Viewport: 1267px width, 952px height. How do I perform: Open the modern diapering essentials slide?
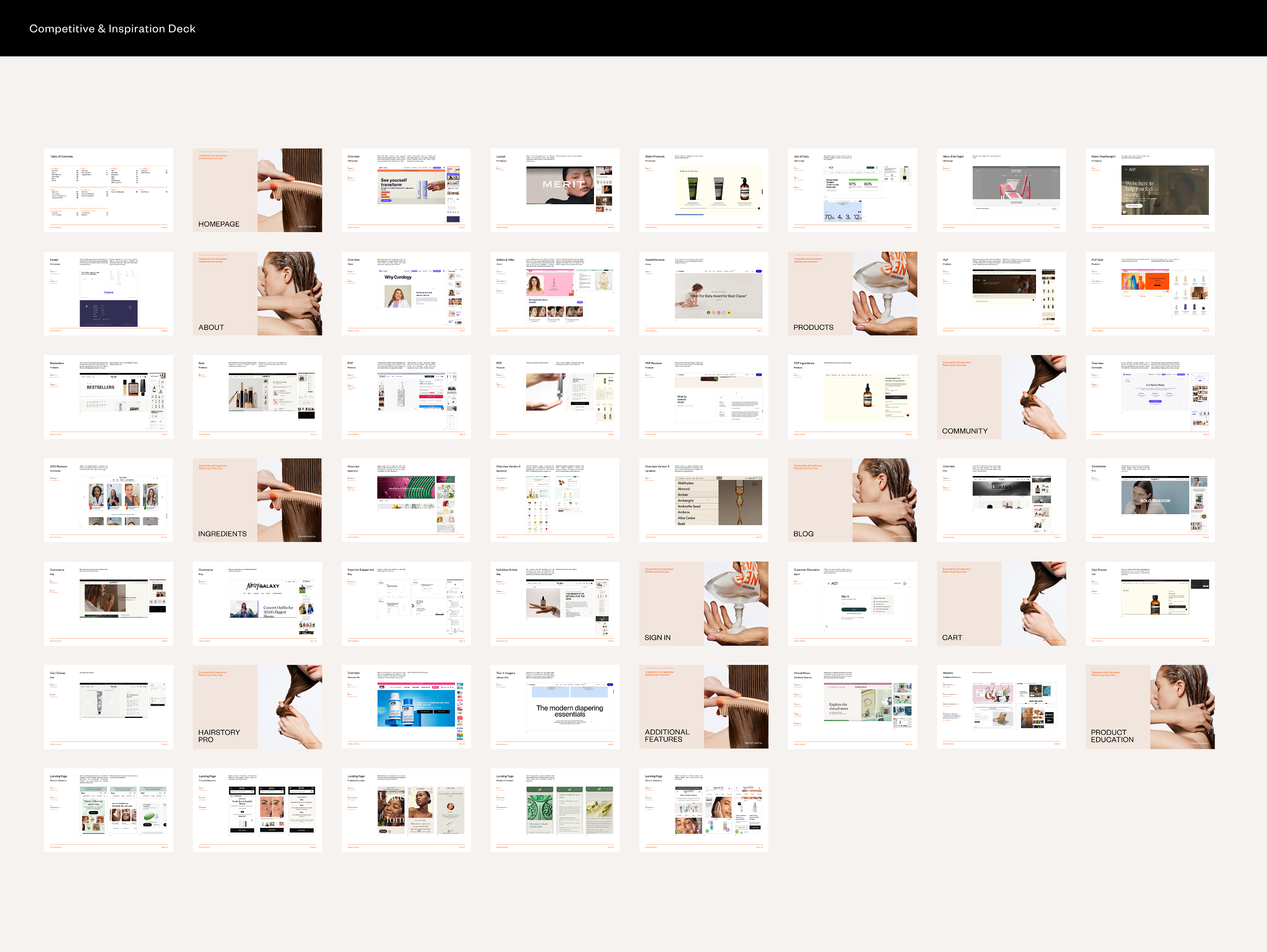554,707
